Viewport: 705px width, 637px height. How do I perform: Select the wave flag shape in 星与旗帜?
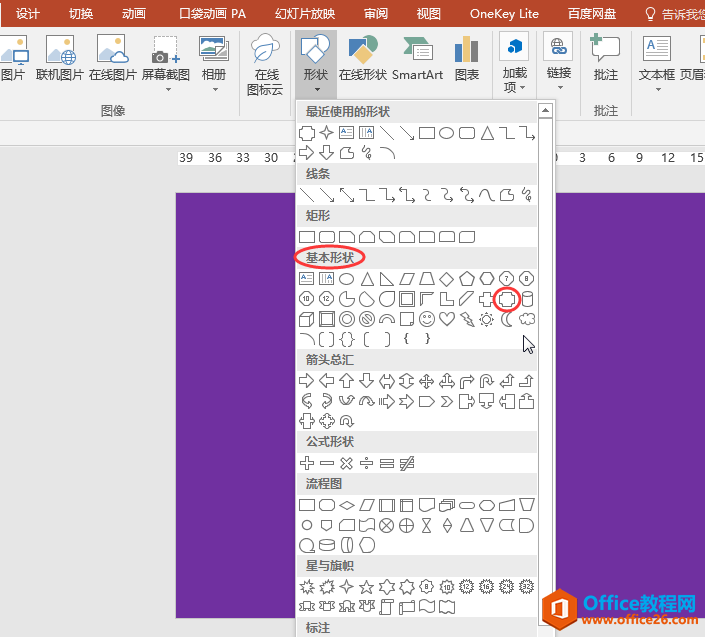tap(427, 607)
